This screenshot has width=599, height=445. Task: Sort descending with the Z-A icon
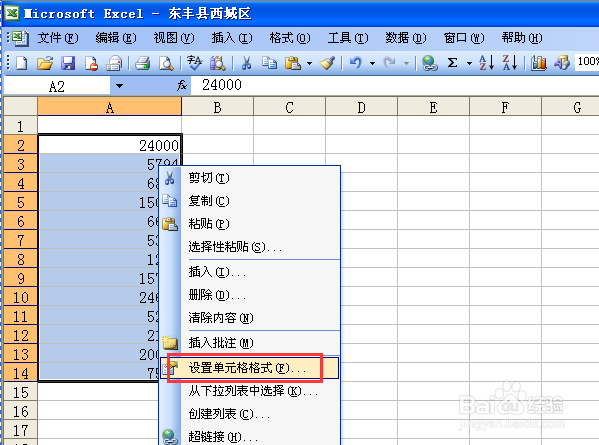510,63
